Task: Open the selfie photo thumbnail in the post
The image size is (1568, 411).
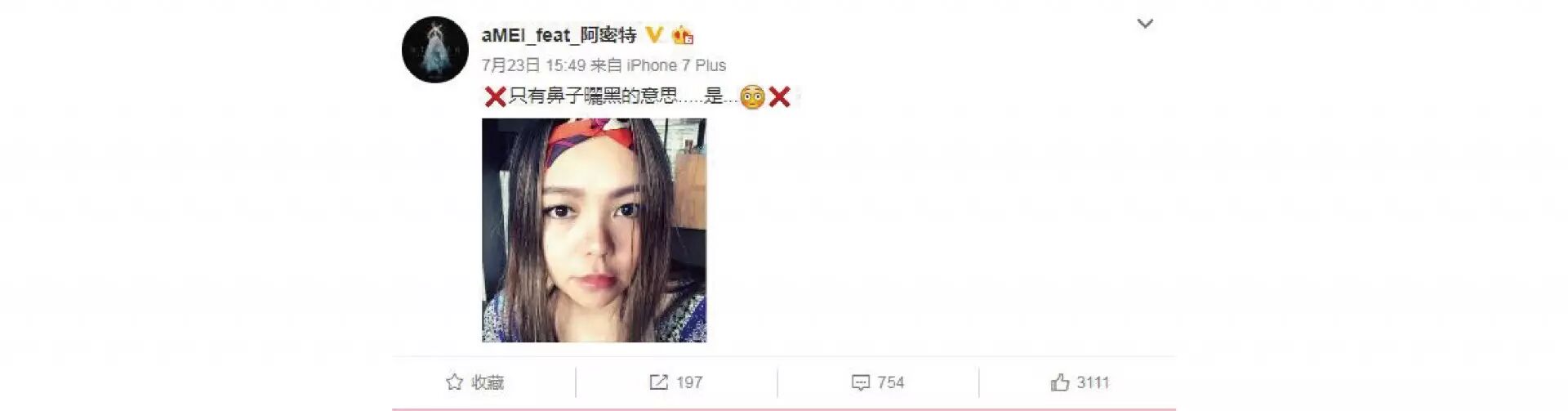Action: (x=594, y=230)
